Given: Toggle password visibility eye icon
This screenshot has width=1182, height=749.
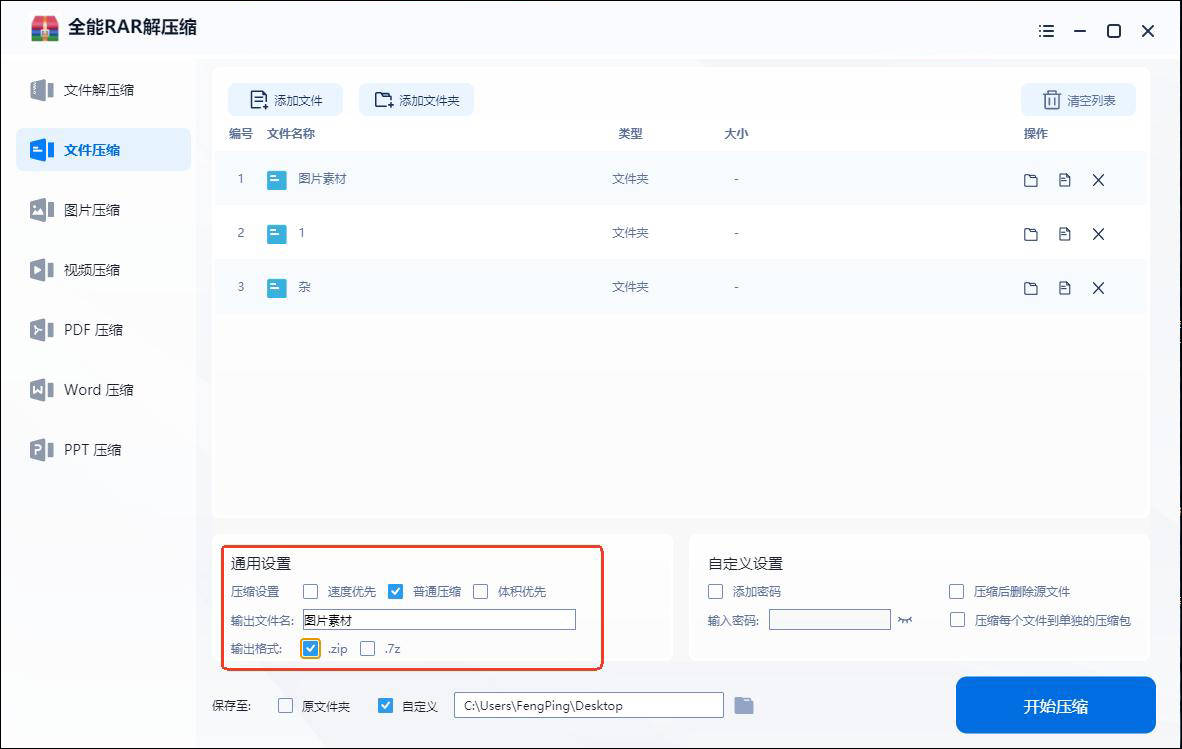Looking at the screenshot, I should click(905, 620).
